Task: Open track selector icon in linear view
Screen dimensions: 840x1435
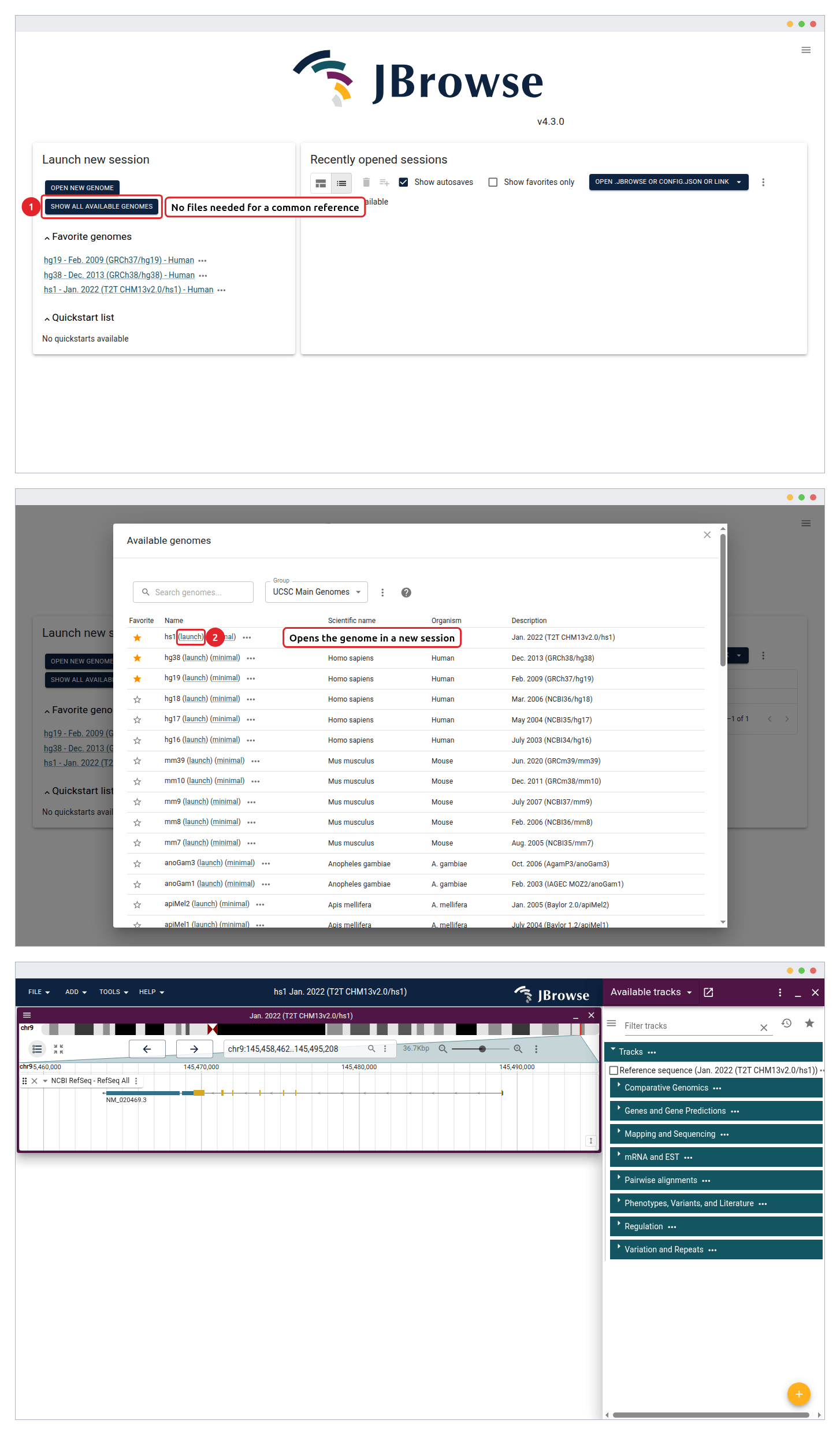Action: (x=37, y=1048)
